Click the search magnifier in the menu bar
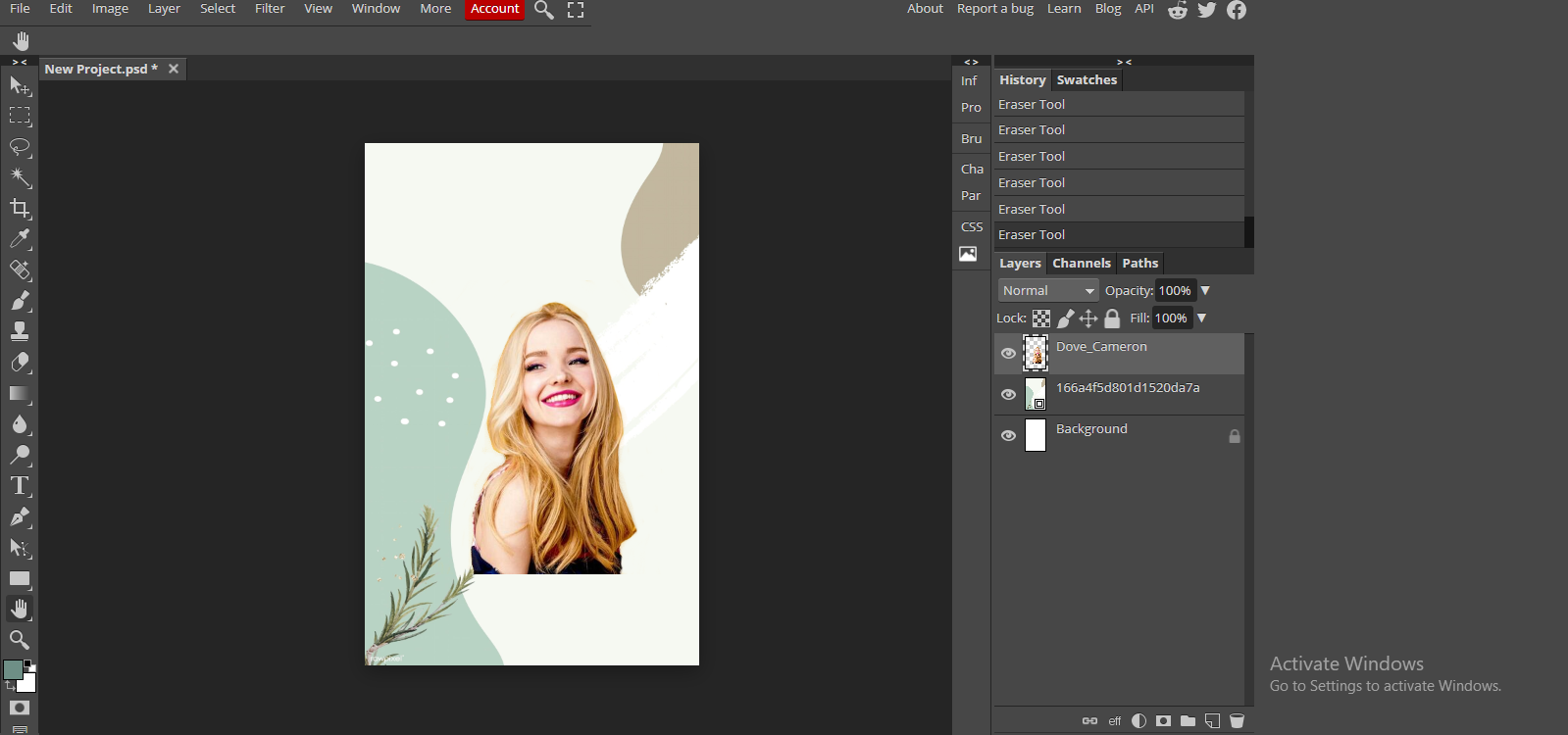 click(544, 10)
